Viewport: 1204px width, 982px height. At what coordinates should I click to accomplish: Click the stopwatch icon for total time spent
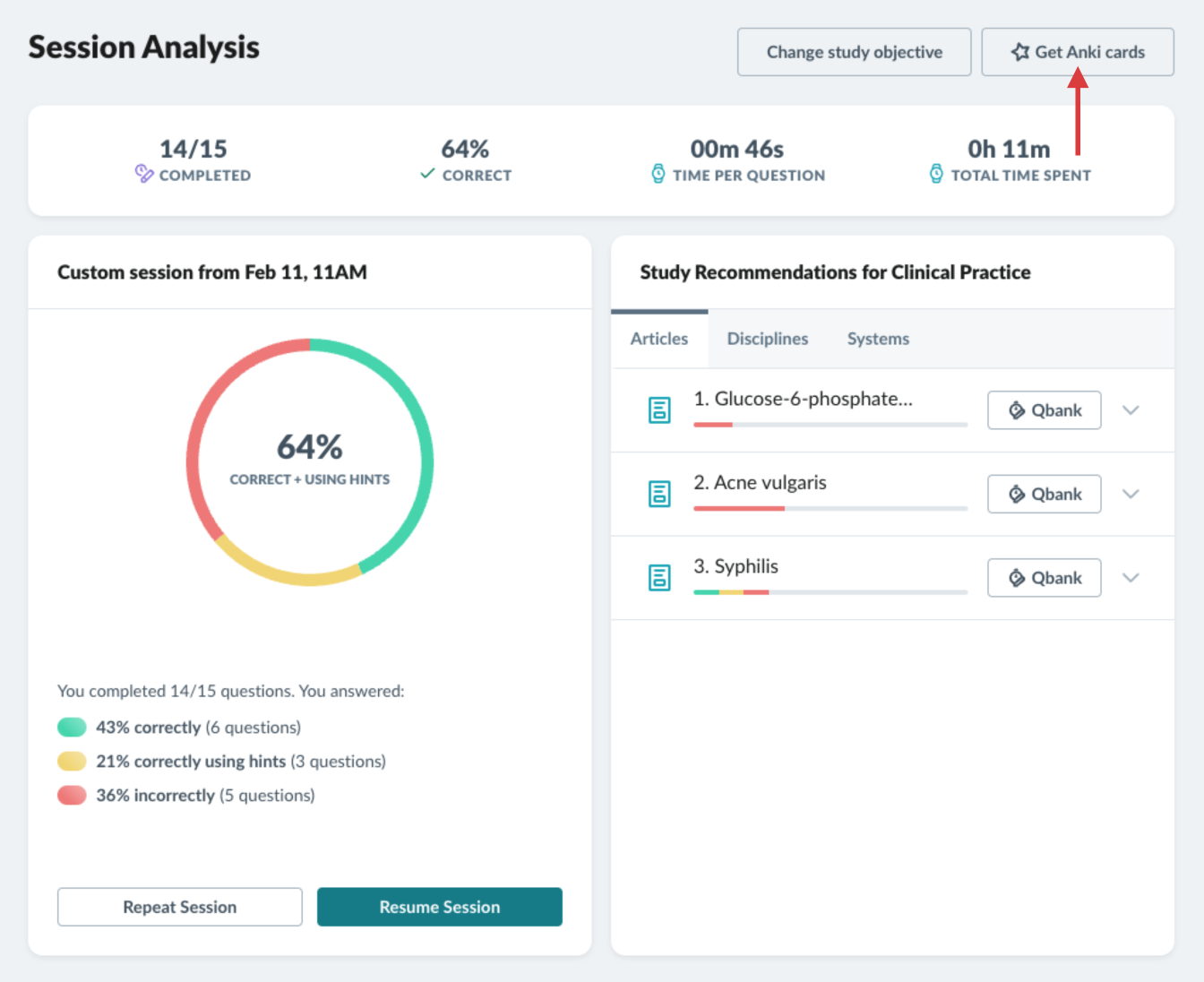pos(936,174)
